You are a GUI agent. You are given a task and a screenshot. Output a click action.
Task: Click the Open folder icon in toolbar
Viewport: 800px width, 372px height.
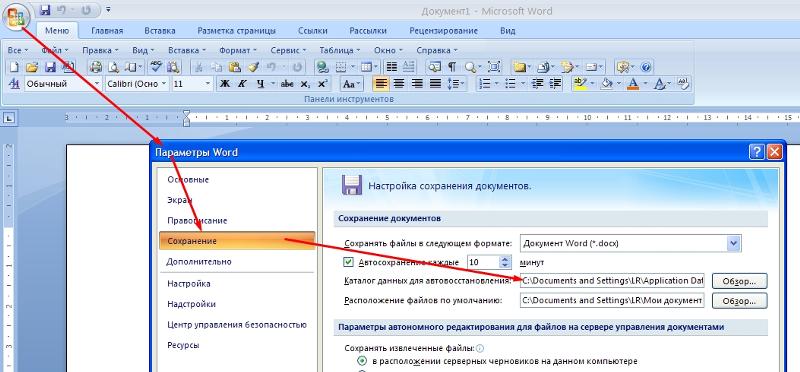point(32,67)
